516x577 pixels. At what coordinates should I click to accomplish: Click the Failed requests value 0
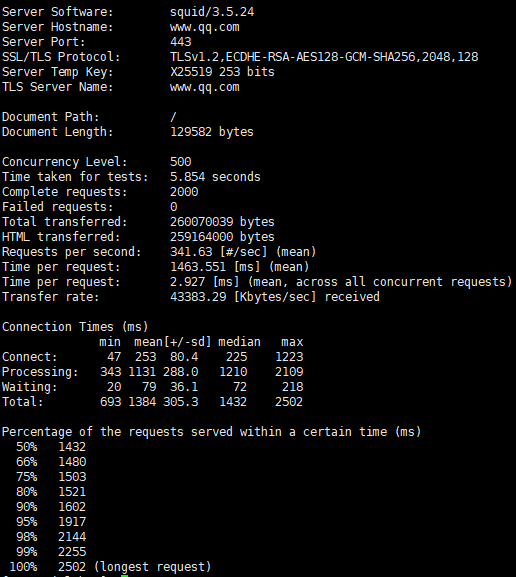174,207
